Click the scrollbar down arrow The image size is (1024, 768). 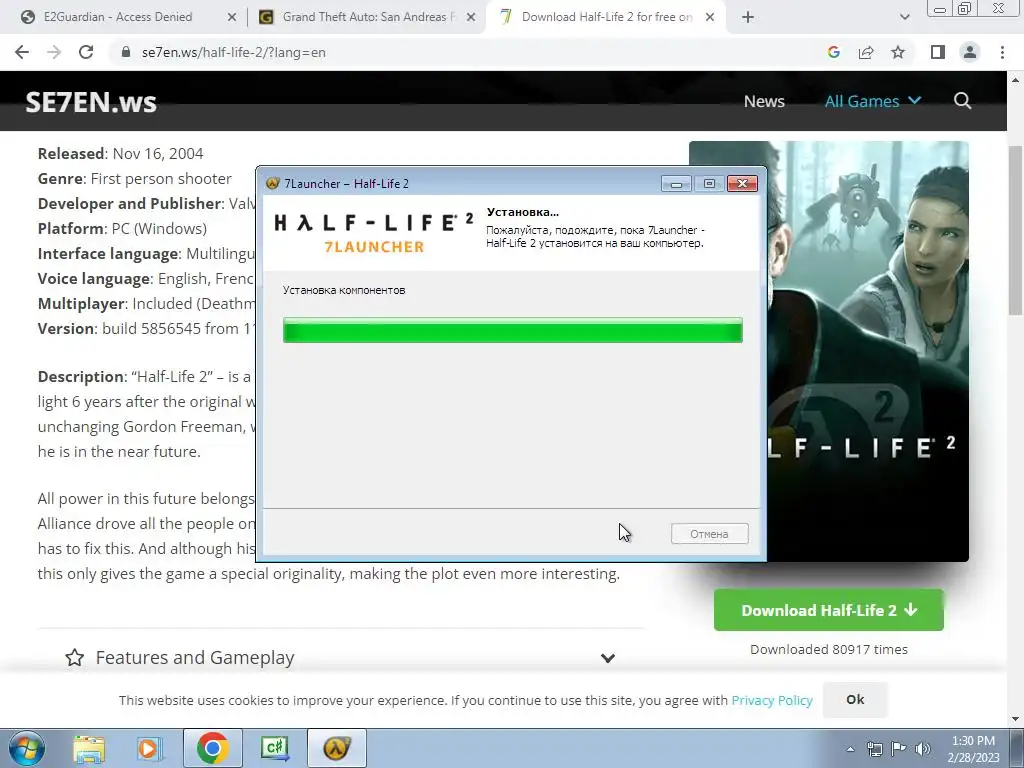click(x=1015, y=720)
